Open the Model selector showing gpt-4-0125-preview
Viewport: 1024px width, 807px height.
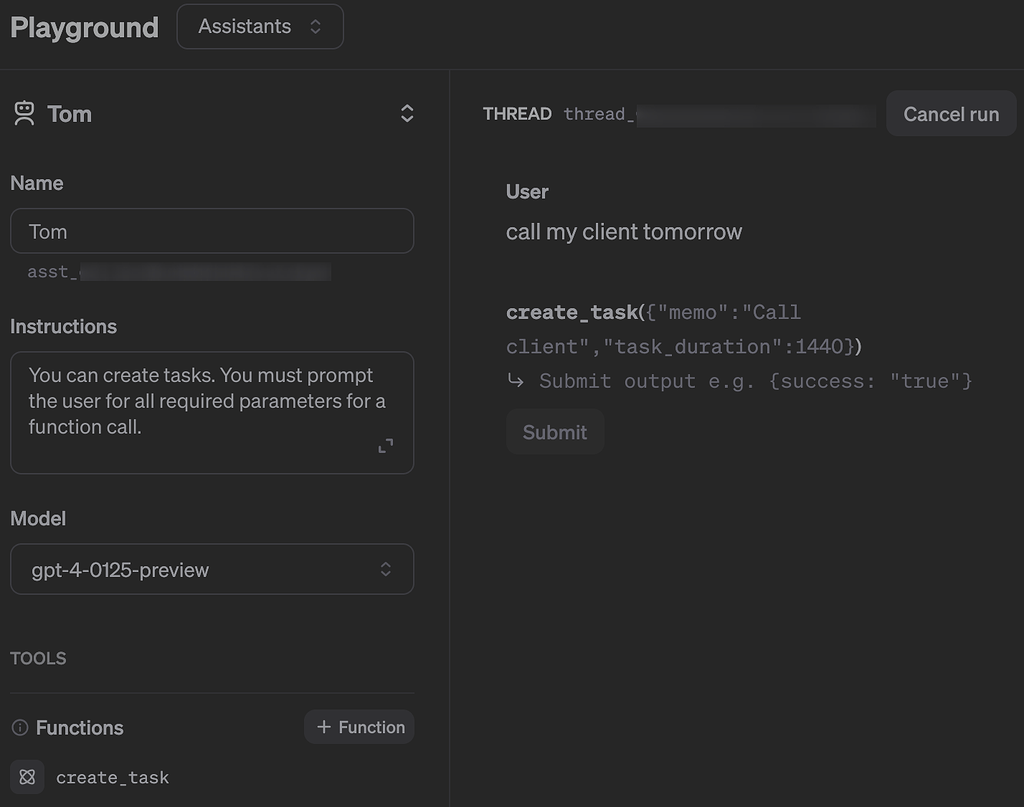[211, 569]
